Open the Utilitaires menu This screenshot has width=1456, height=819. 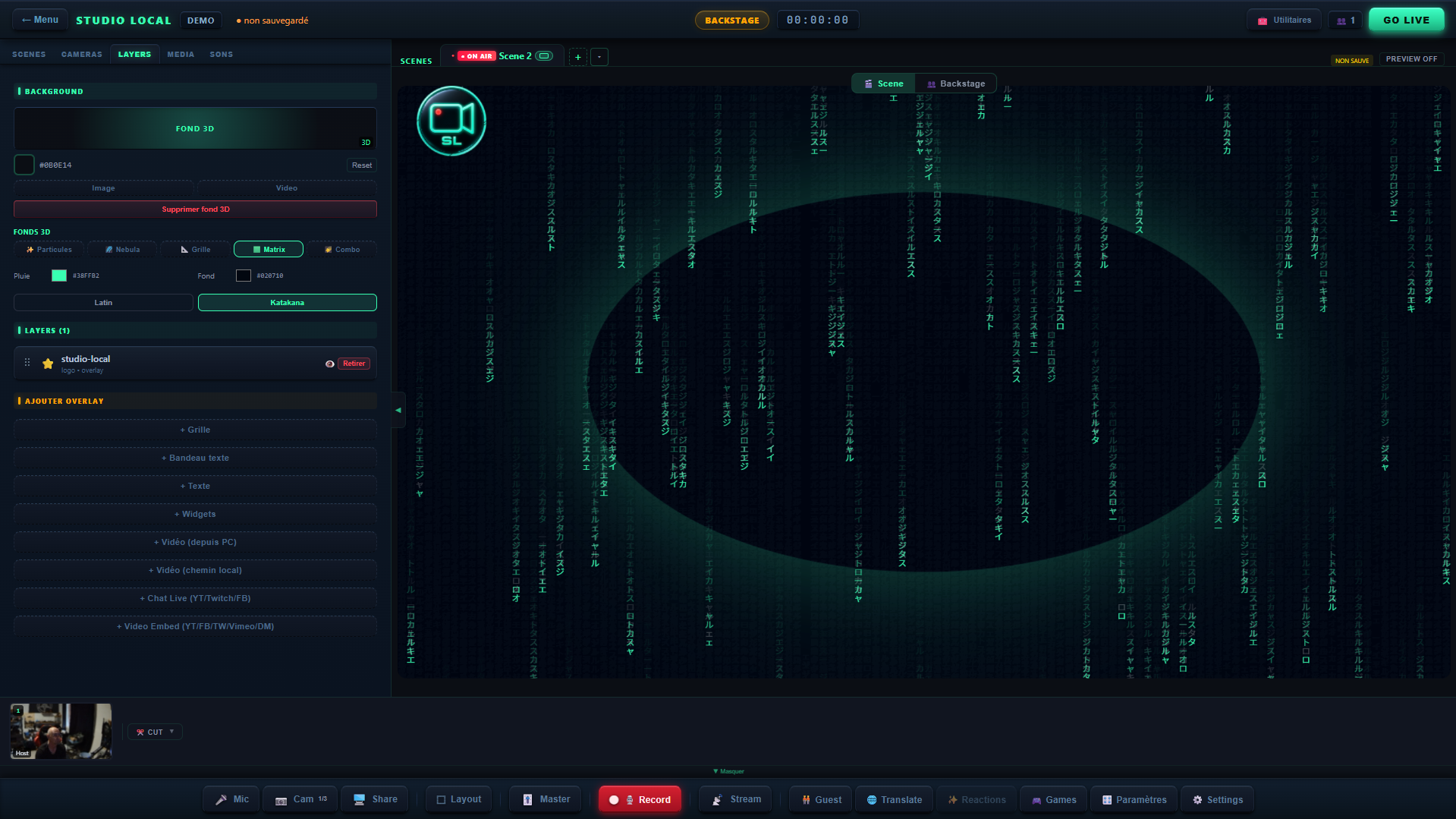click(x=1284, y=20)
